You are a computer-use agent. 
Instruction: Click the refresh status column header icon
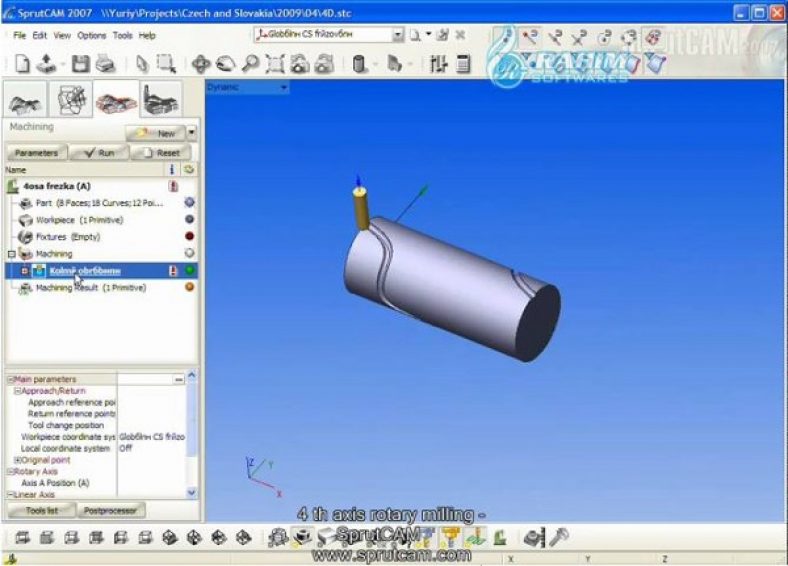189,170
